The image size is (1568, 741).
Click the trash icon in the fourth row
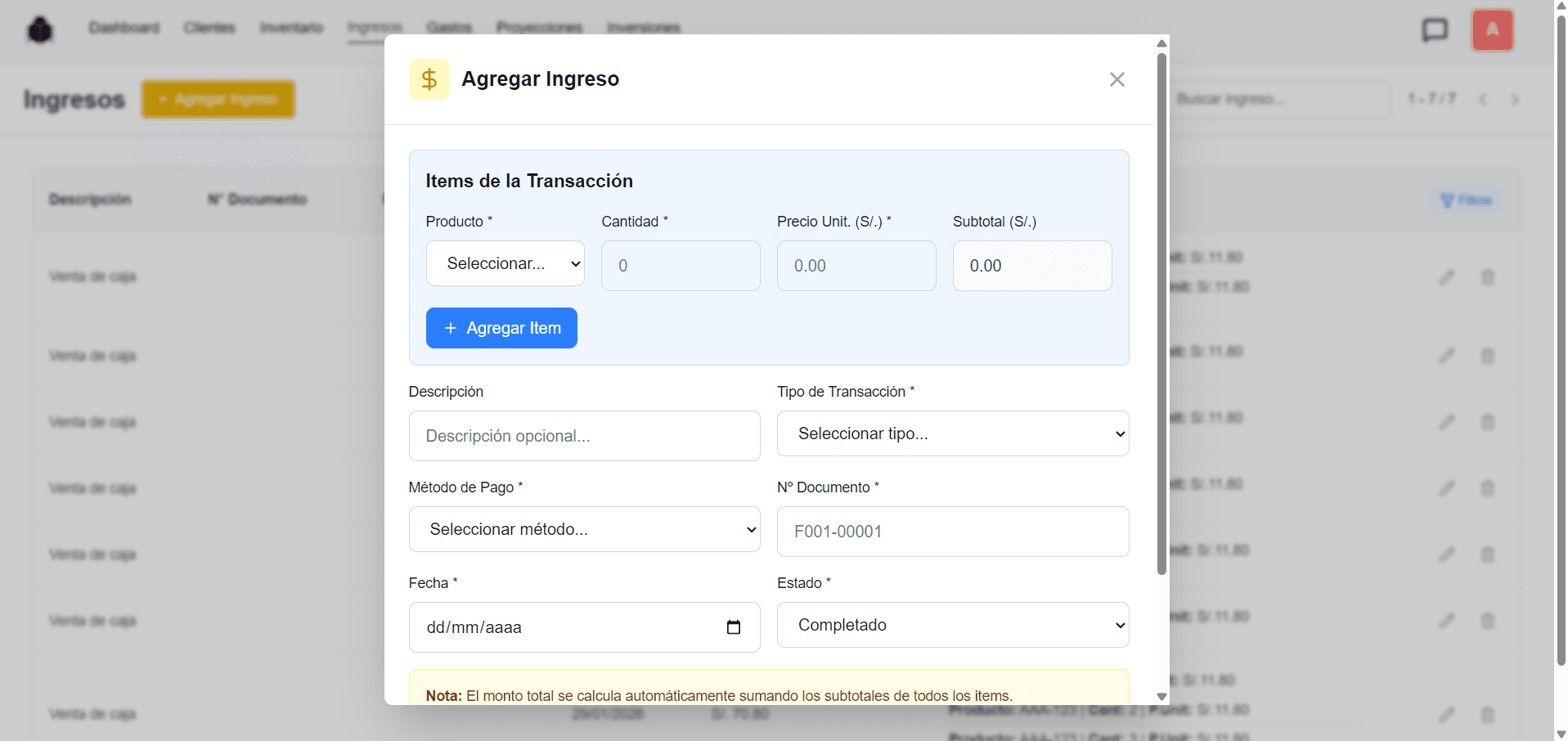click(x=1488, y=488)
